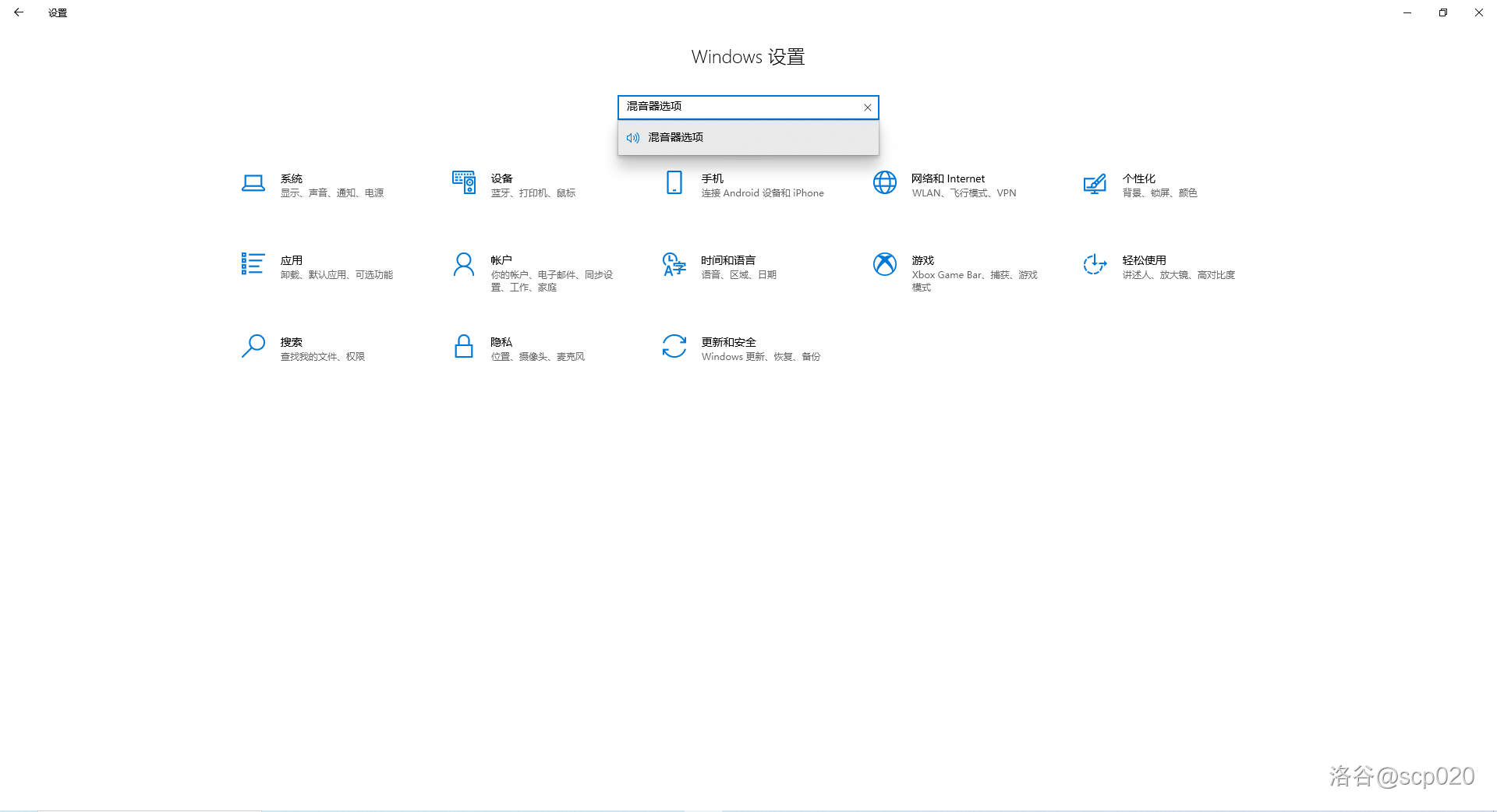Open the 应用 category title

click(292, 260)
